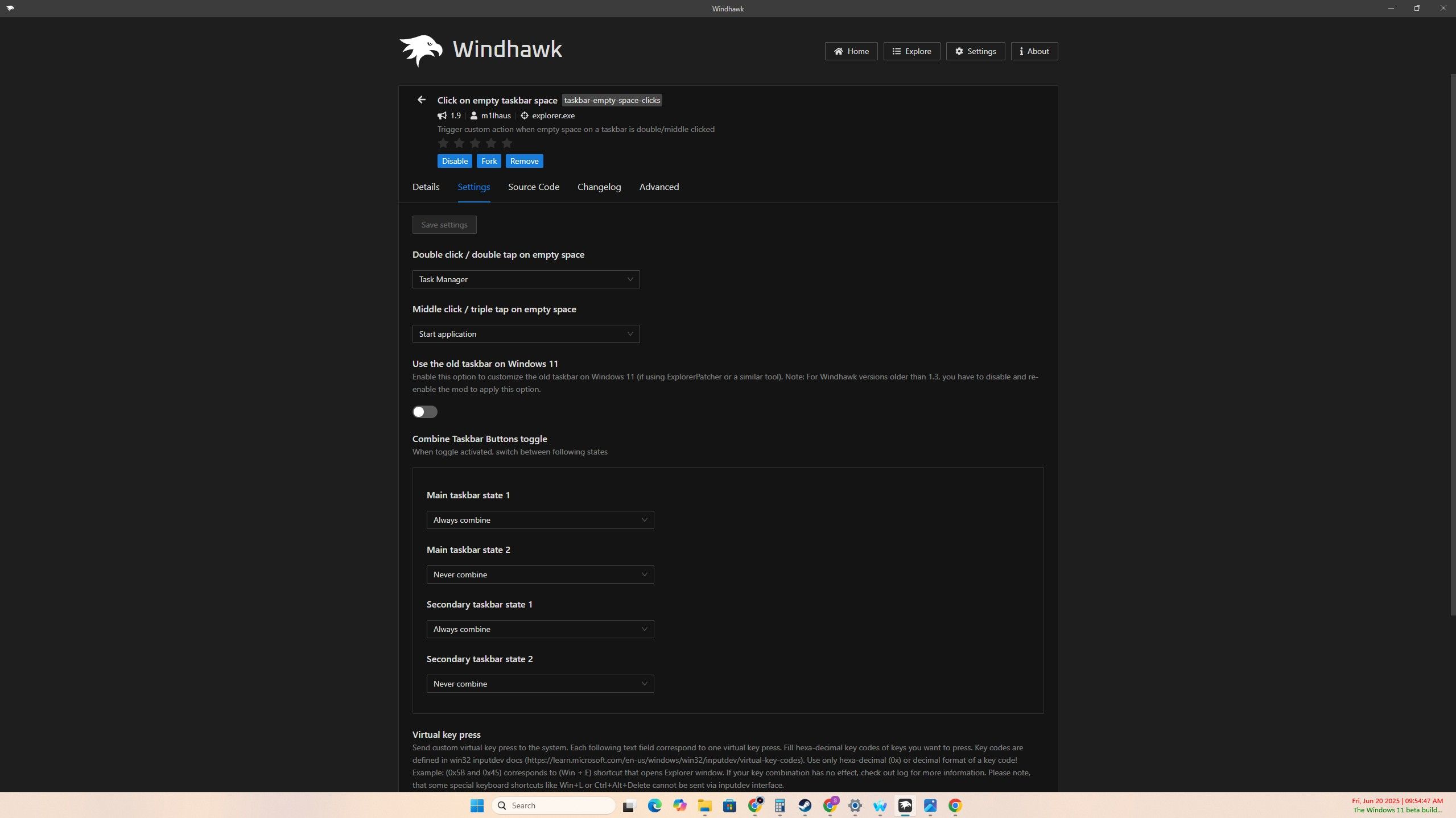
Task: Rate the mod three stars
Action: (x=475, y=143)
